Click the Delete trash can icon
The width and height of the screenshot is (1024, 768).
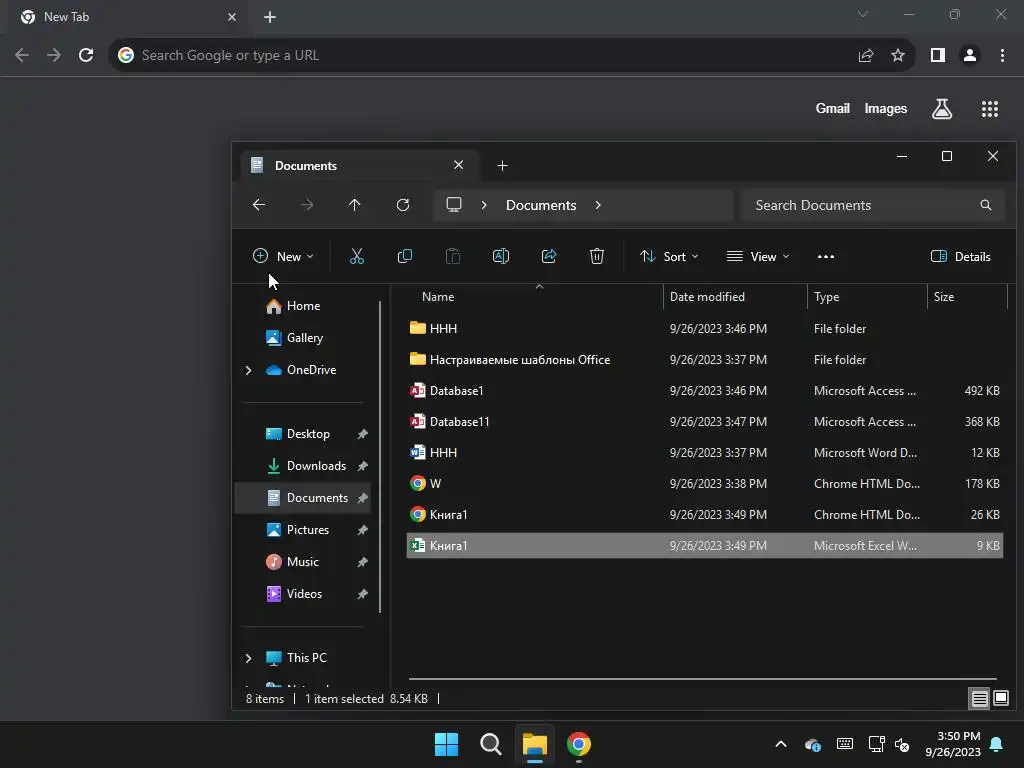[x=597, y=257]
